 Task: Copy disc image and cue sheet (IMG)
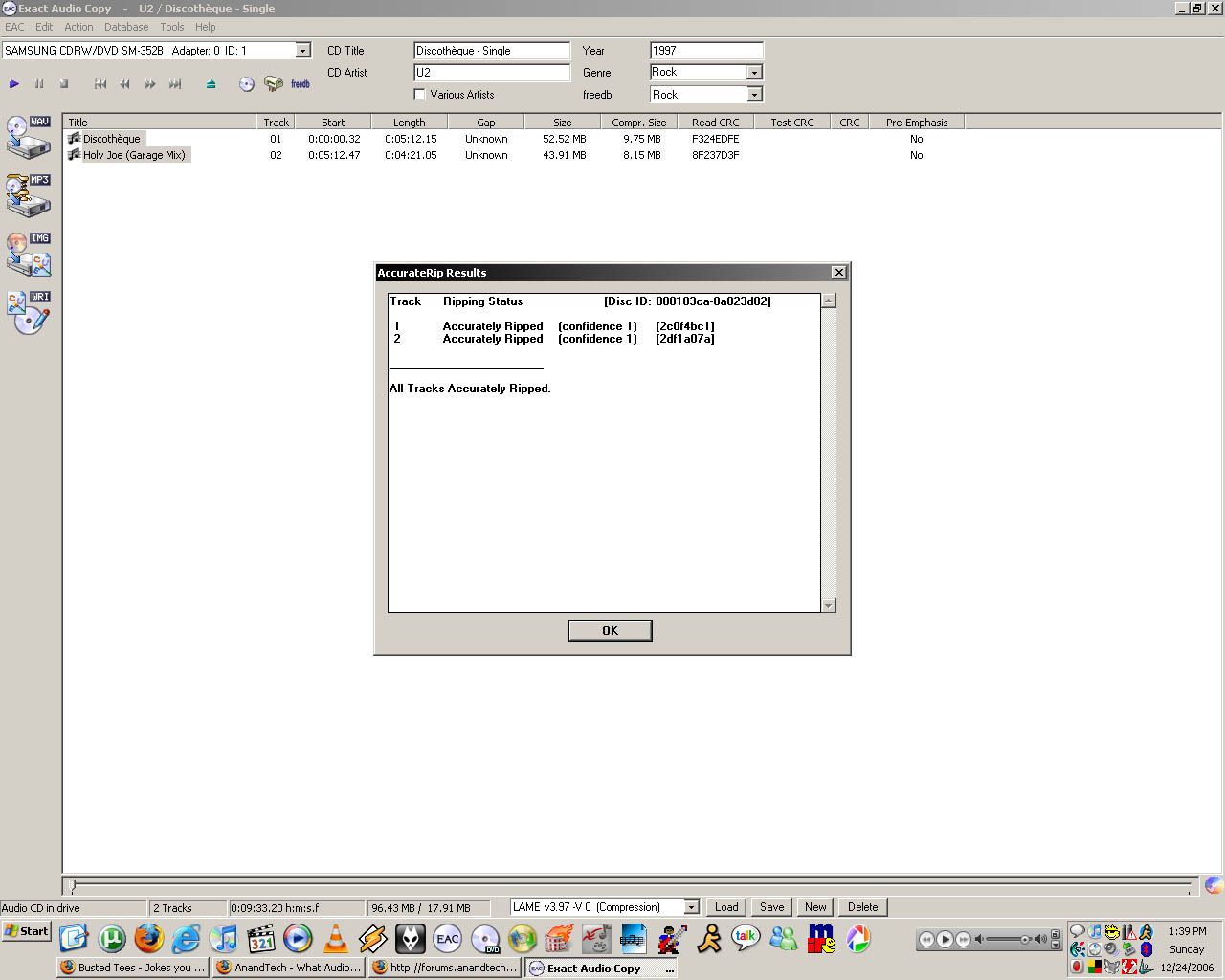pos(29,255)
